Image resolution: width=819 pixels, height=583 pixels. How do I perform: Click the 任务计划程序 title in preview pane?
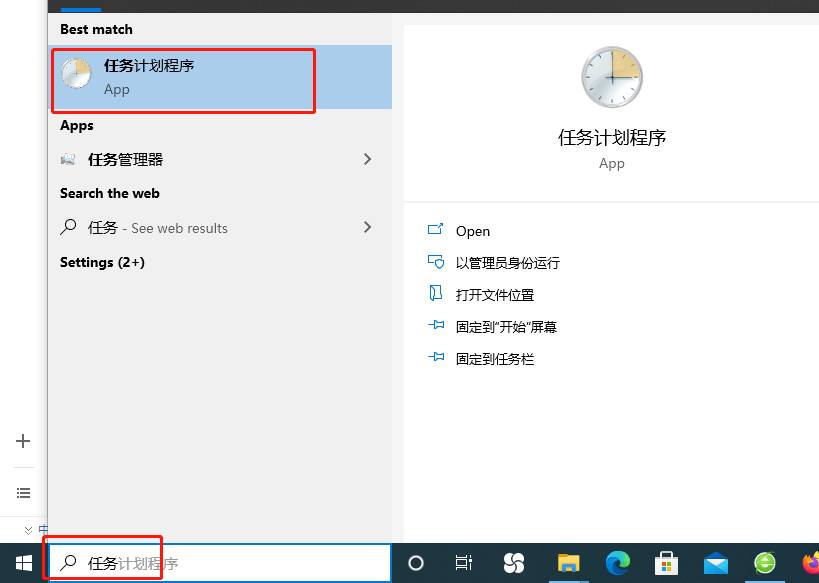click(612, 138)
